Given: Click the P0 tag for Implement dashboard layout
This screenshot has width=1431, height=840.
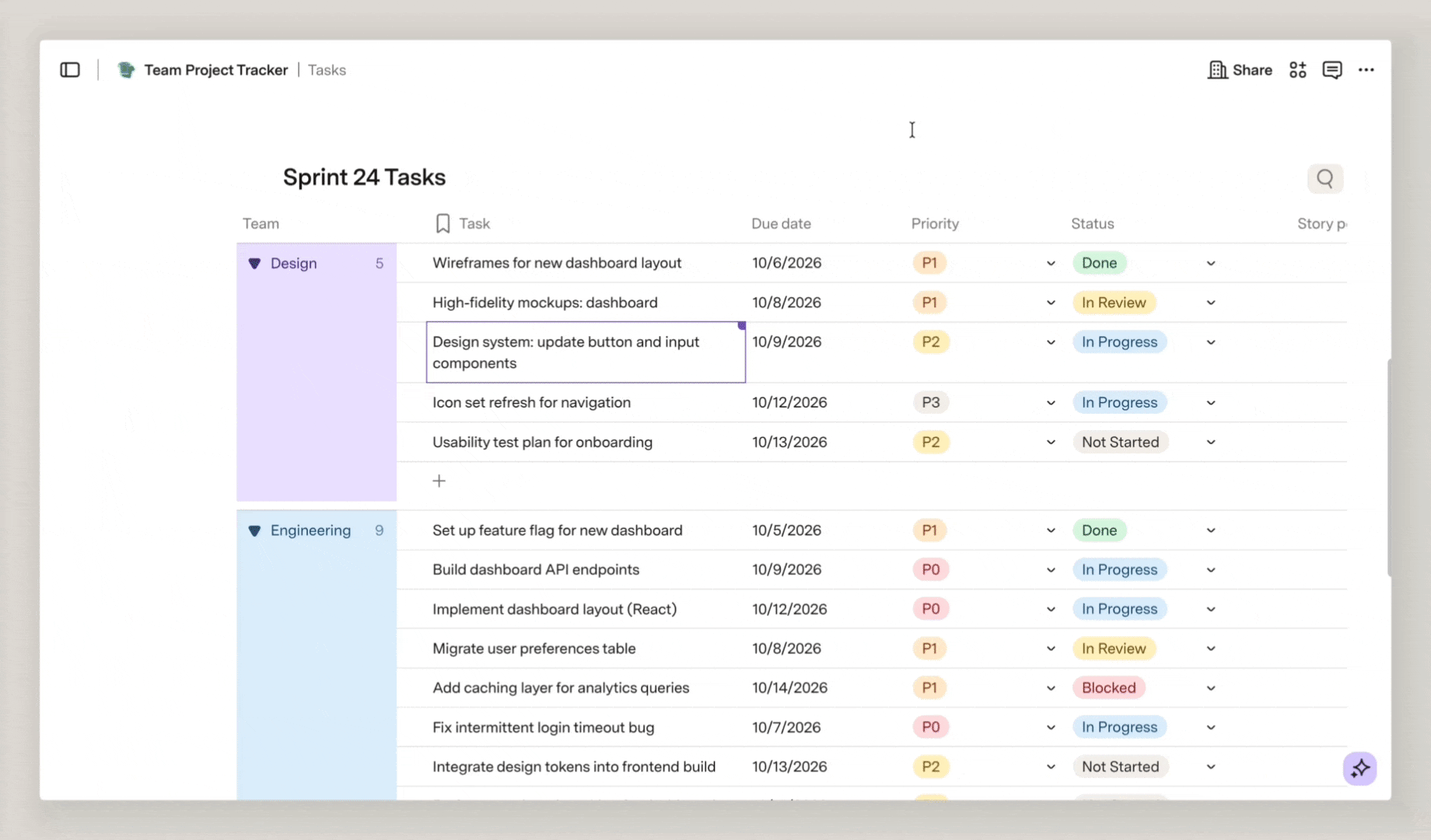Looking at the screenshot, I should coord(930,608).
